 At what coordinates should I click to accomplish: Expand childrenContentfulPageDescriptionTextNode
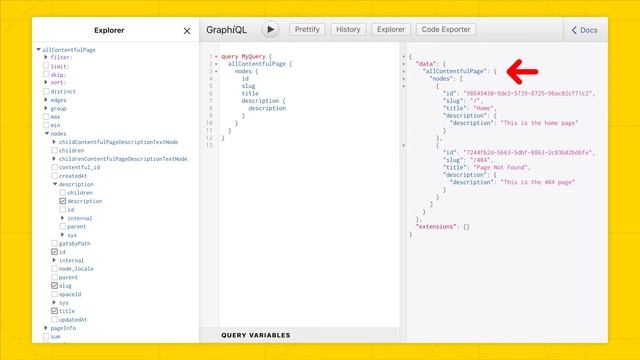(x=54, y=159)
